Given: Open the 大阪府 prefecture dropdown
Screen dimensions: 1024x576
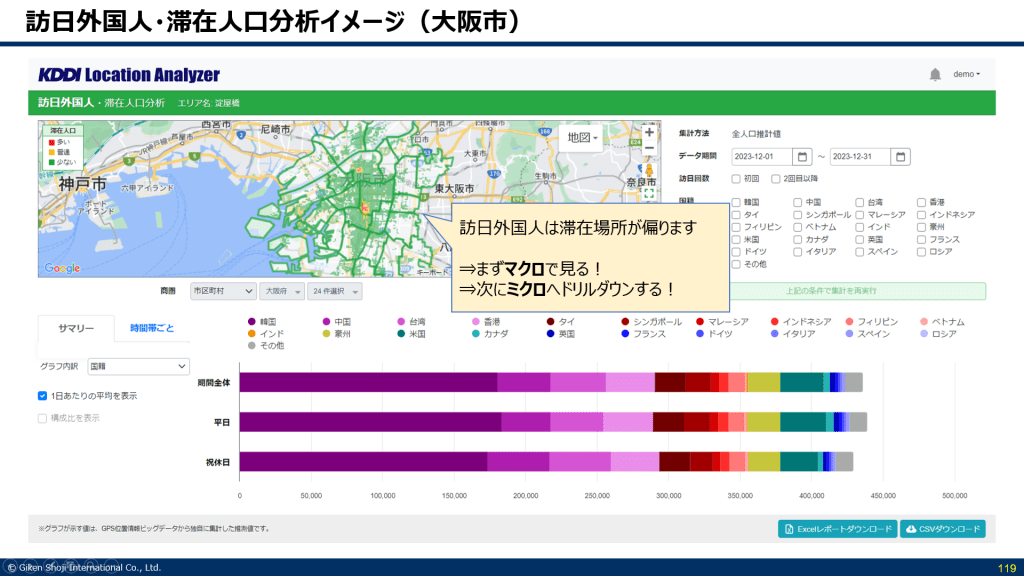Looking at the screenshot, I should [x=282, y=291].
